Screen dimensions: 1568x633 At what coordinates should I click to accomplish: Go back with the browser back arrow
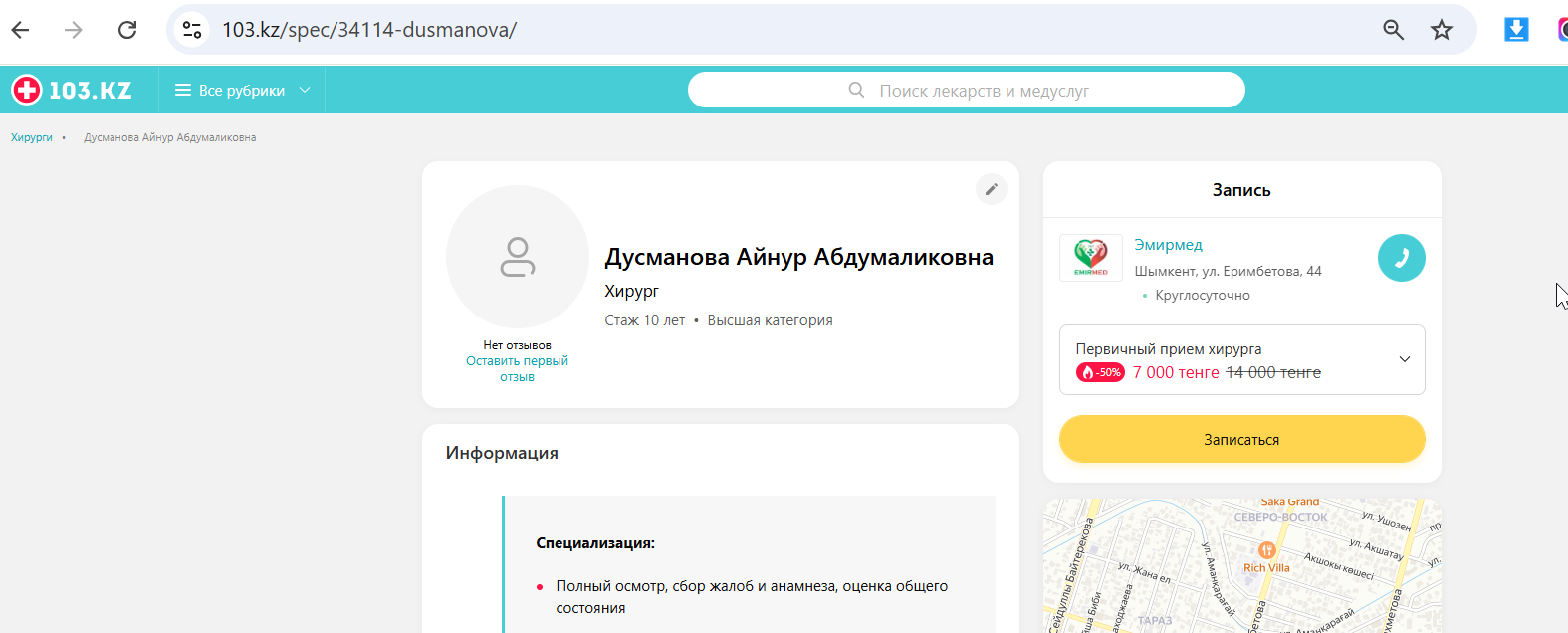pos(20,30)
